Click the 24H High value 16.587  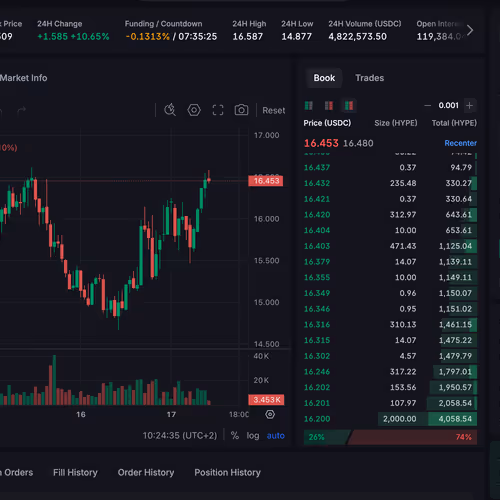248,36
